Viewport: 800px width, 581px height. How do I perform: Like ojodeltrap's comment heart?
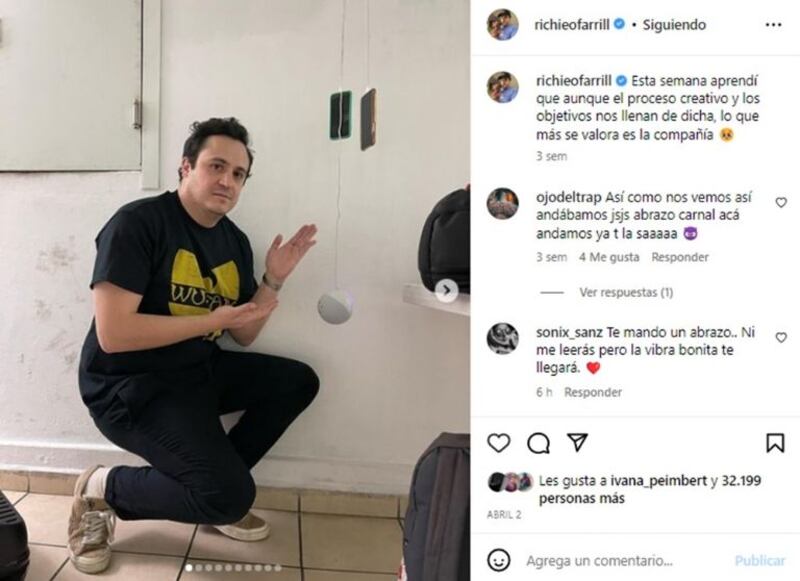(781, 203)
